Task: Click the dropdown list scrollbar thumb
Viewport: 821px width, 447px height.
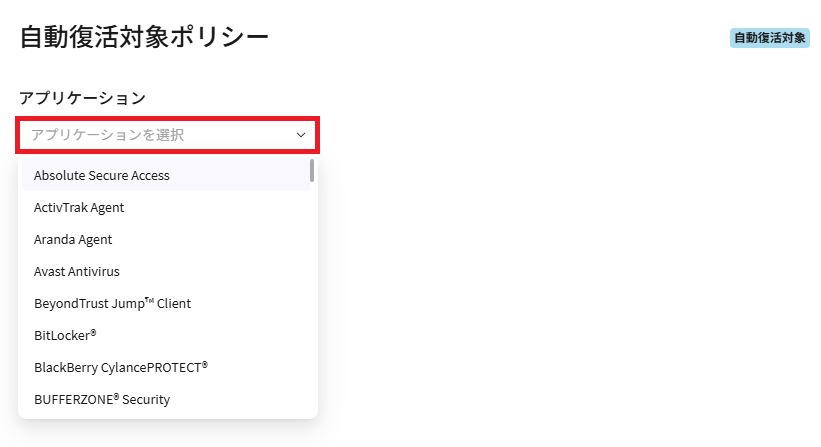Action: point(312,171)
